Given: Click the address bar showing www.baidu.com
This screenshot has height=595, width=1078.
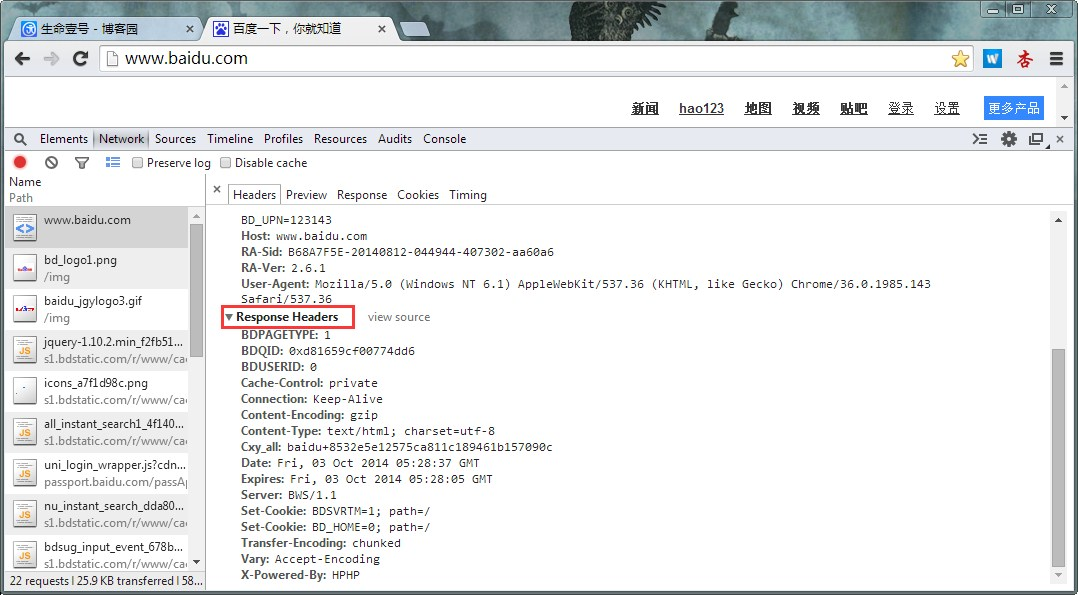Looking at the screenshot, I should click(x=536, y=59).
